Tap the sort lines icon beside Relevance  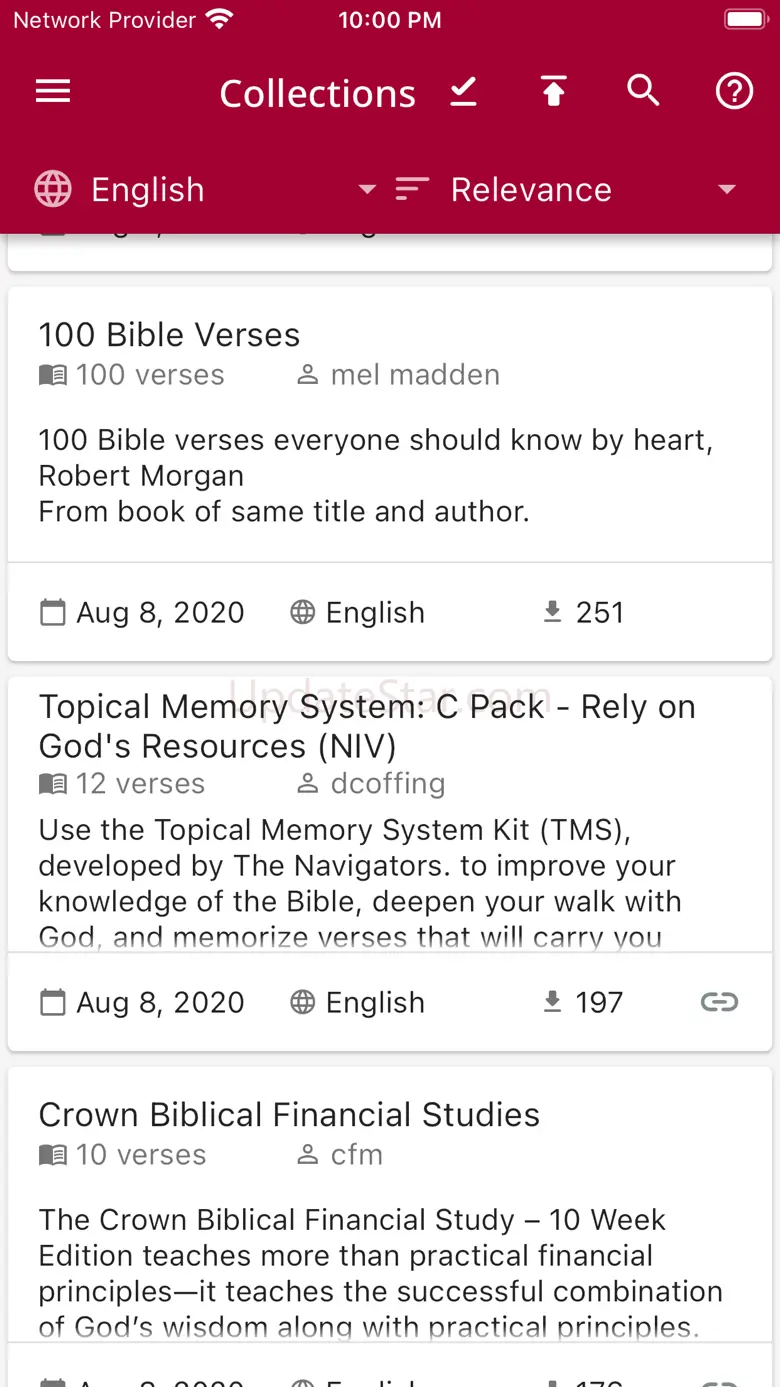(x=412, y=189)
